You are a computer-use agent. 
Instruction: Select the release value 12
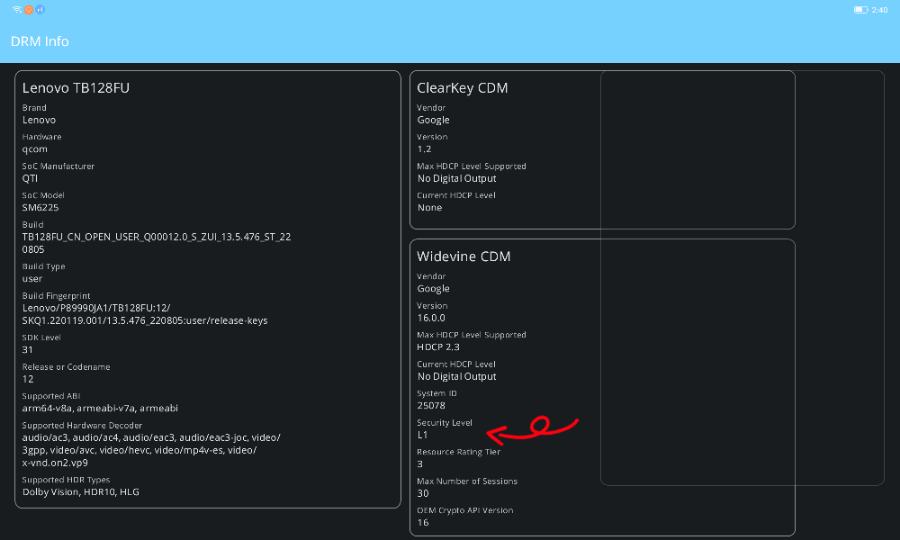28,379
